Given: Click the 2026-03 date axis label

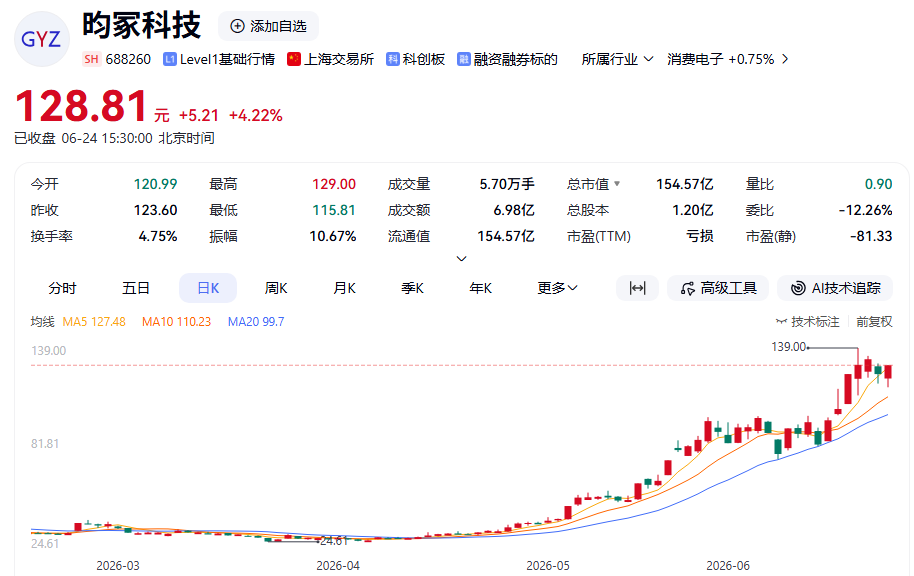Looking at the screenshot, I should click(118, 566).
